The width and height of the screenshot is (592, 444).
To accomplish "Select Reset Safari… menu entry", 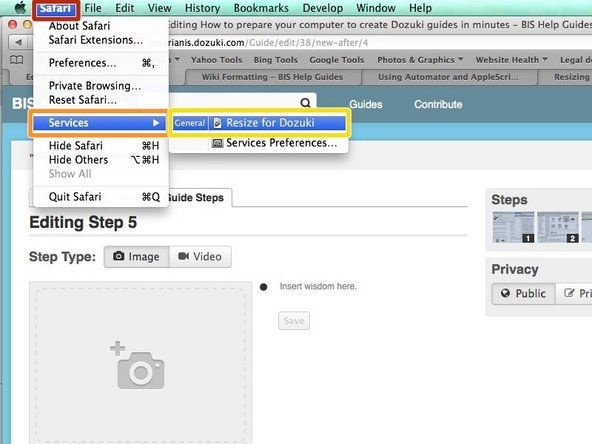I will click(x=100, y=100).
